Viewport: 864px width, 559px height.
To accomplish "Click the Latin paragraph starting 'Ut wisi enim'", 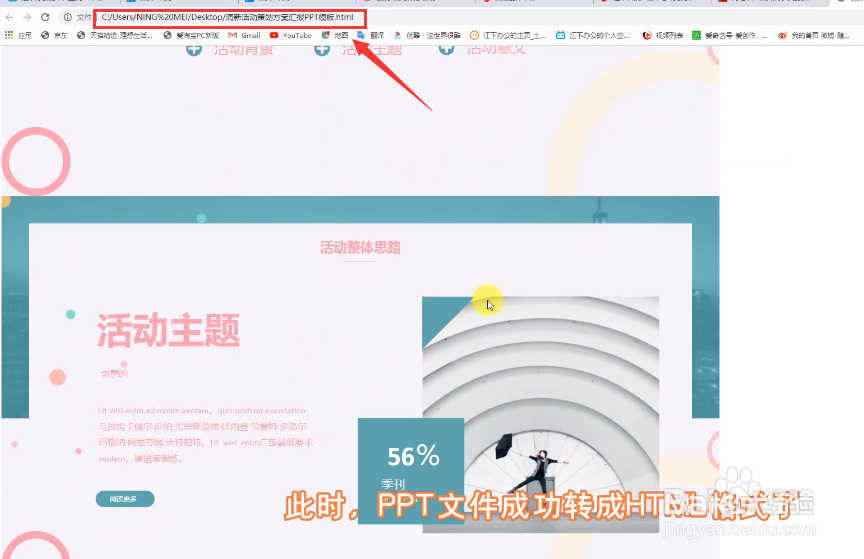I will tap(206, 434).
